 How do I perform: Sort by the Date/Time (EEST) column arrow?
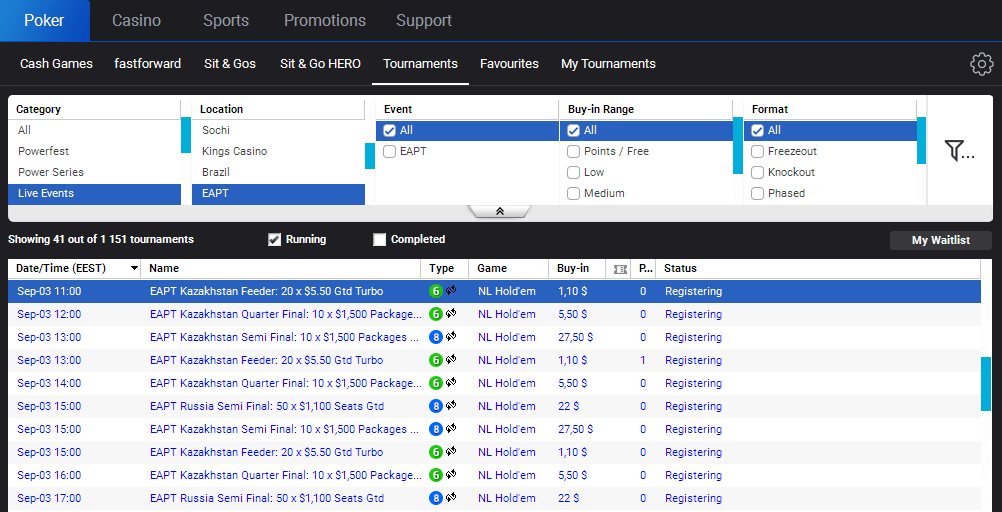pos(134,269)
